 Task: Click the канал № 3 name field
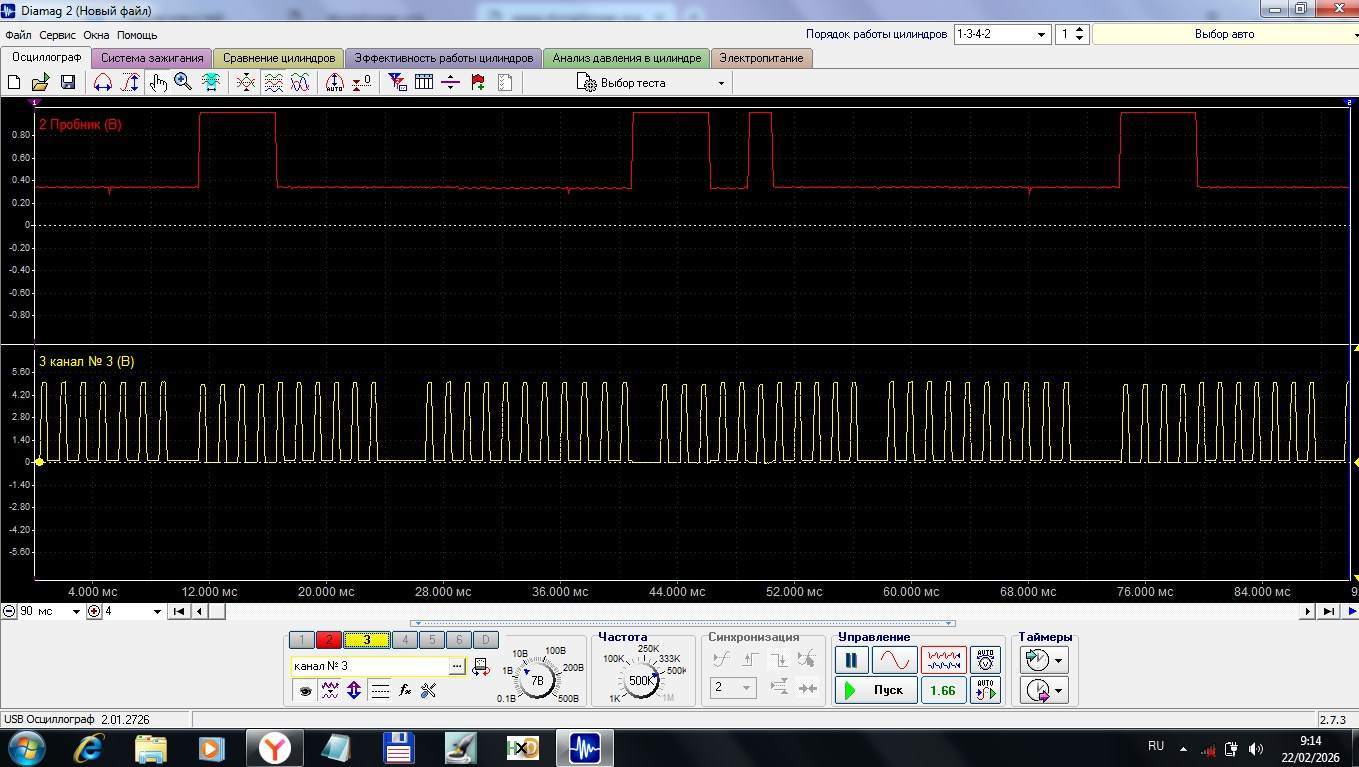point(369,666)
